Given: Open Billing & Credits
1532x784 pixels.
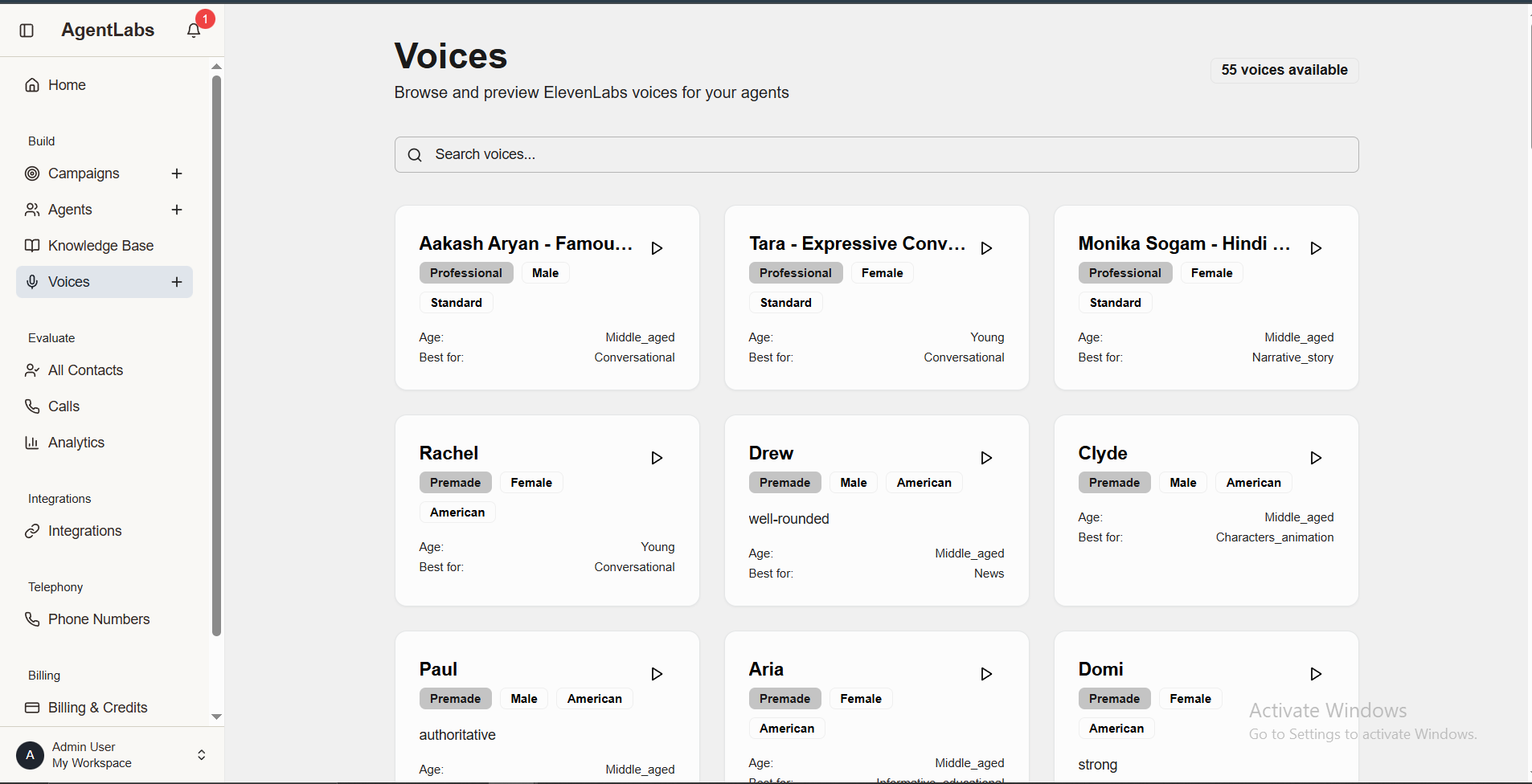Looking at the screenshot, I should 97,708.
